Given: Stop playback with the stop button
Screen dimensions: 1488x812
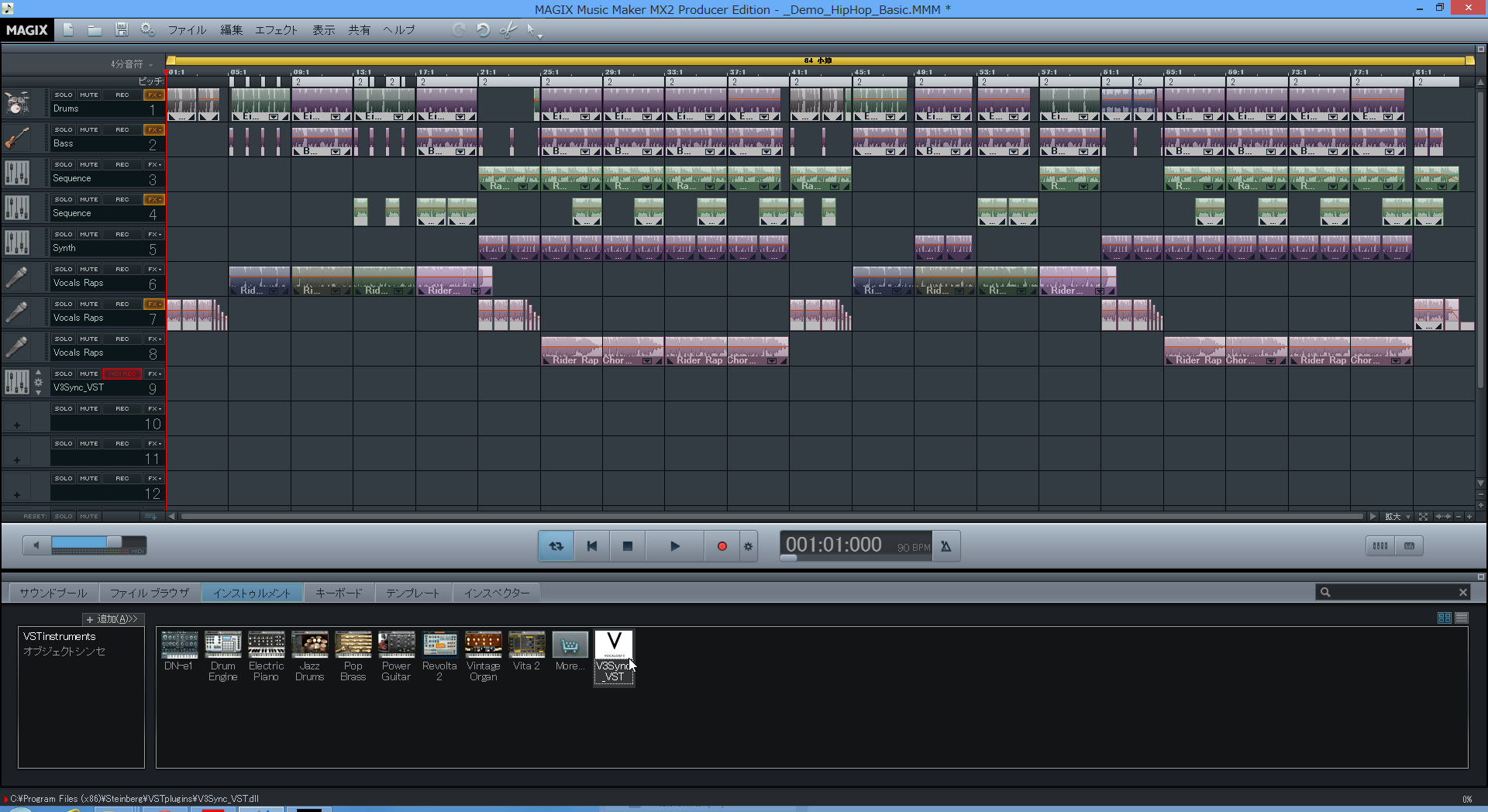Looking at the screenshot, I should (628, 546).
